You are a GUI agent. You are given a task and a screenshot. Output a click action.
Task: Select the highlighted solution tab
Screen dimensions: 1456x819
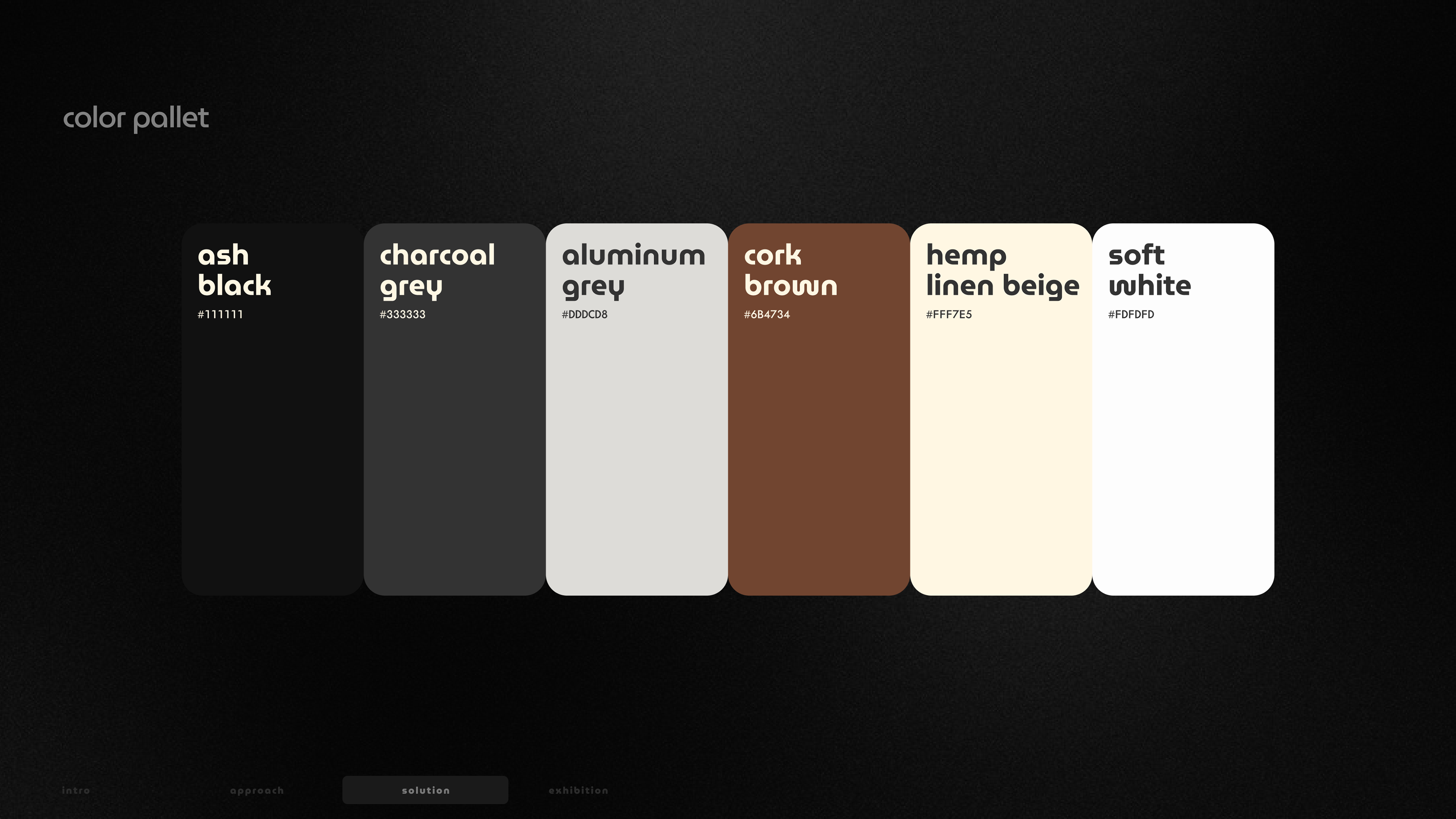(425, 789)
